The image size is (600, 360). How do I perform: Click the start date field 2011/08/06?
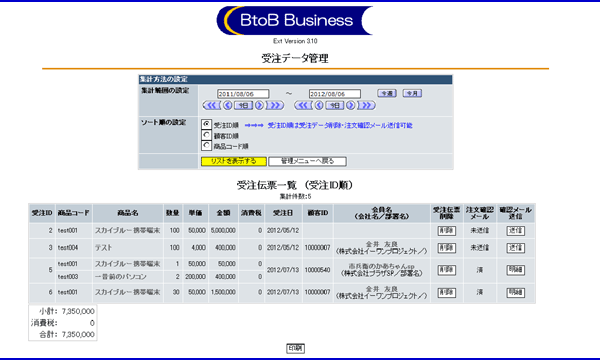click(243, 94)
